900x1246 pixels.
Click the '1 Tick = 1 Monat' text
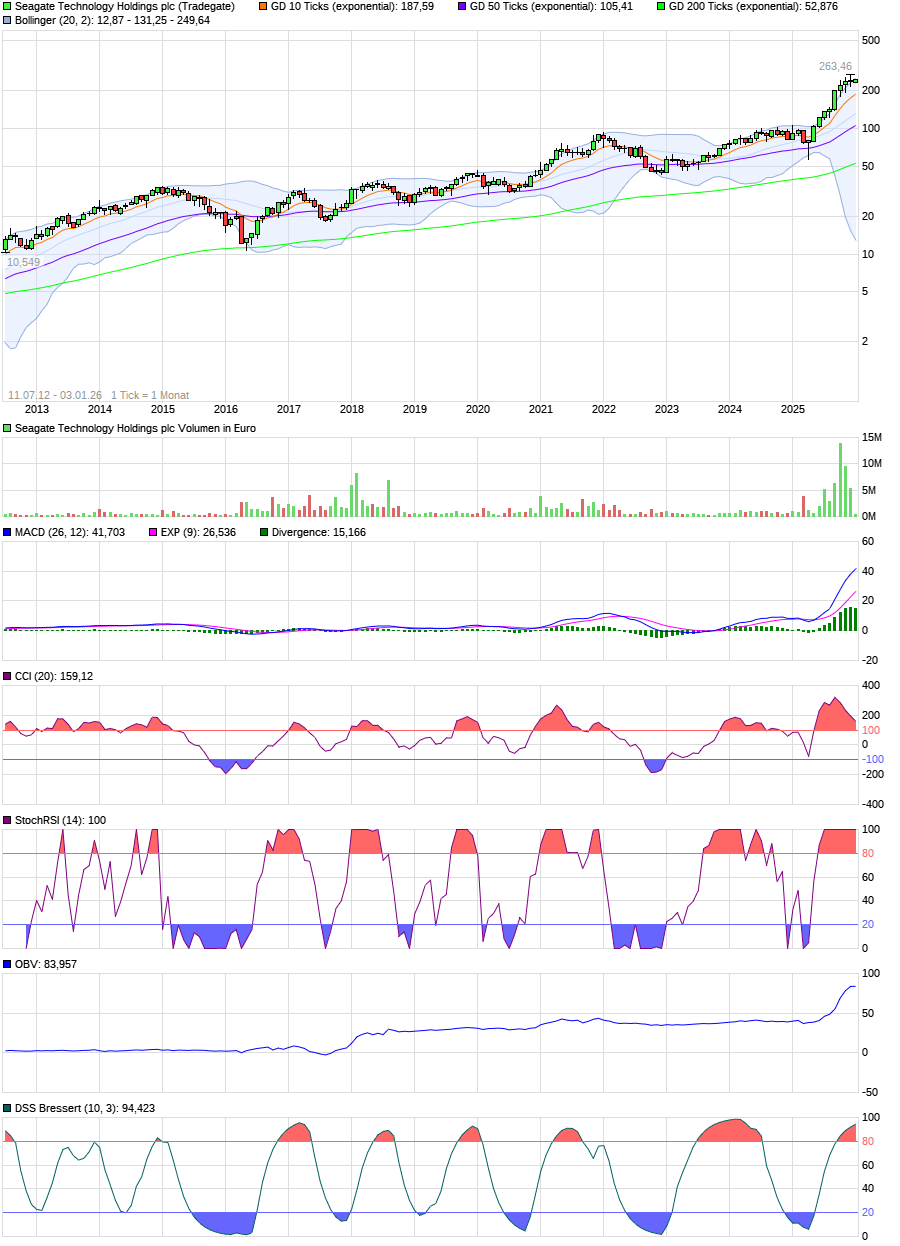150,395
